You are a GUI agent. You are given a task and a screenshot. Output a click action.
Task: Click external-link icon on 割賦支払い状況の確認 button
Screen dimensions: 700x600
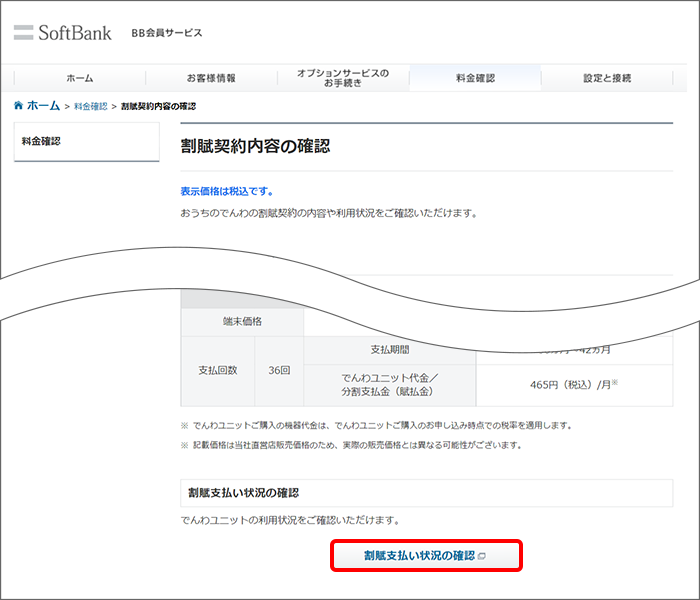point(482,556)
